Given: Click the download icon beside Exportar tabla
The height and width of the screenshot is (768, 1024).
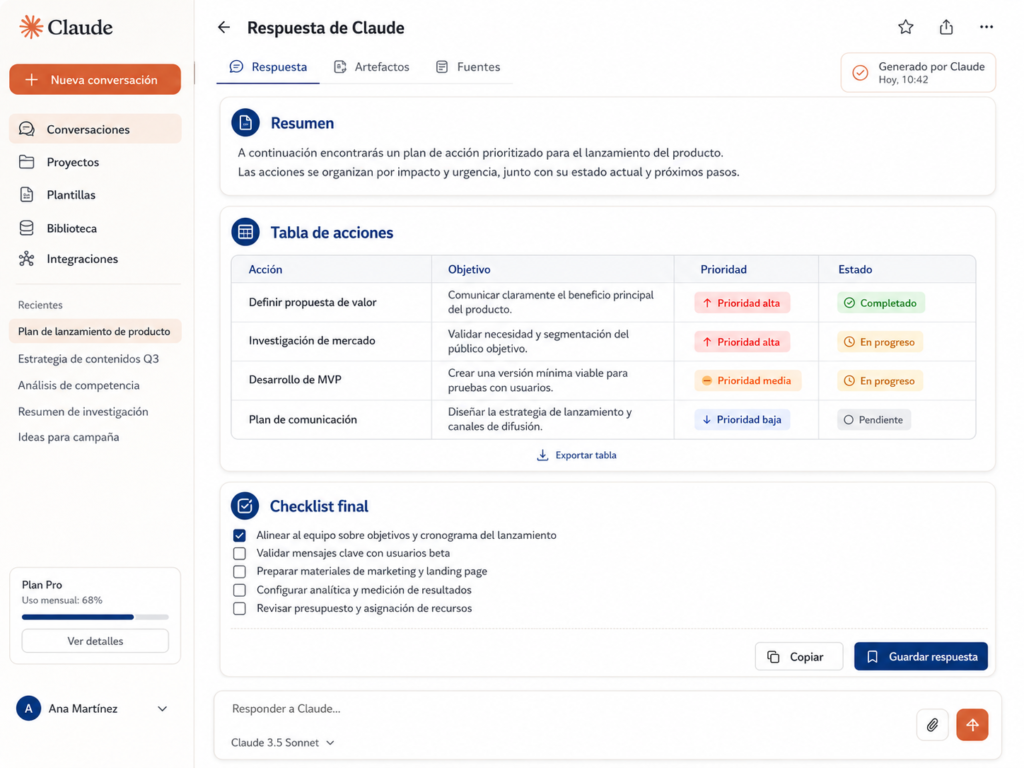Looking at the screenshot, I should coord(542,455).
